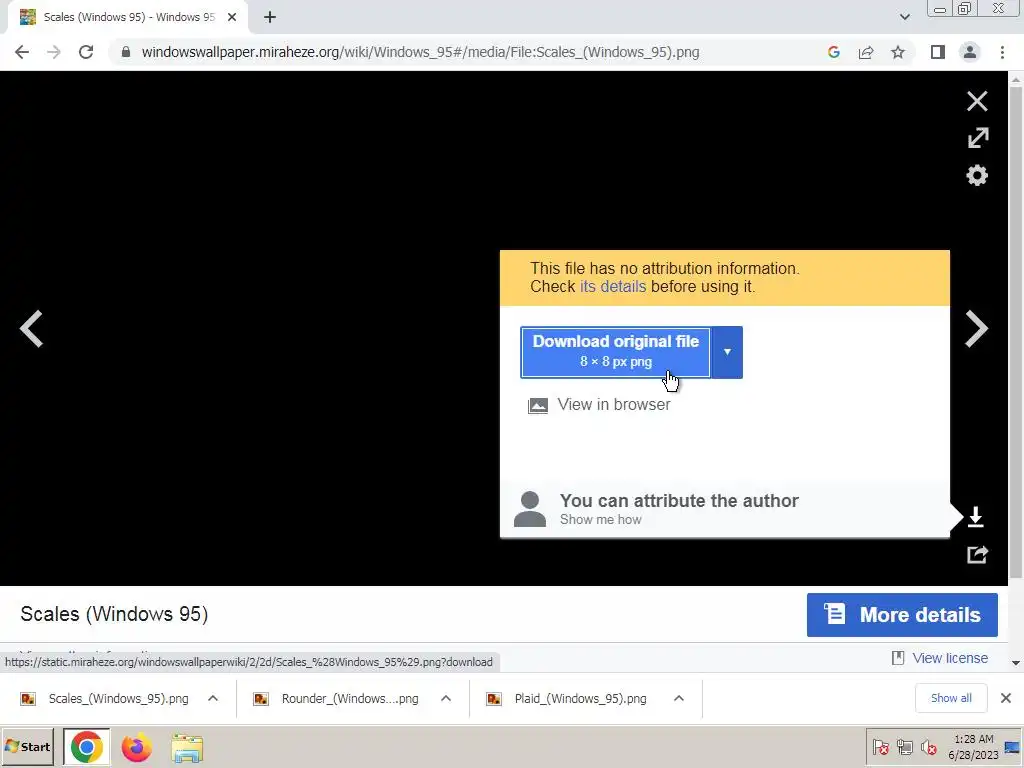The width and height of the screenshot is (1024, 768).
Task: Expand the download size options dropdown arrow
Action: point(727,352)
